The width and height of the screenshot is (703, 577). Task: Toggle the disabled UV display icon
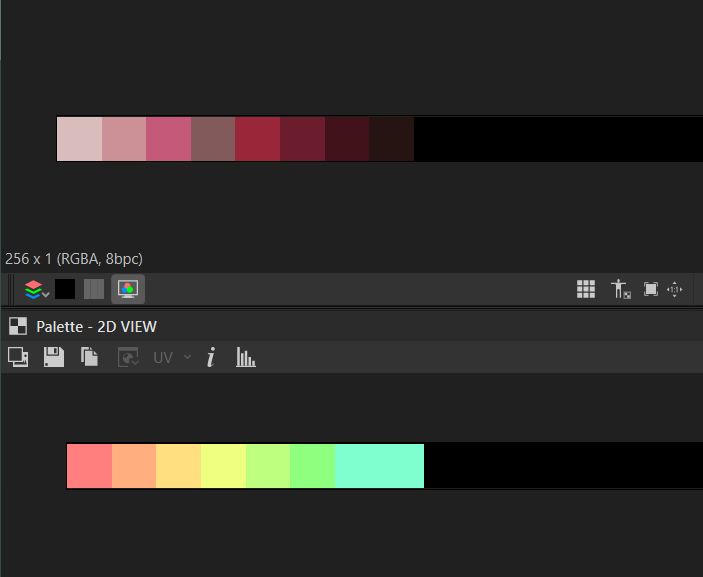(x=128, y=358)
